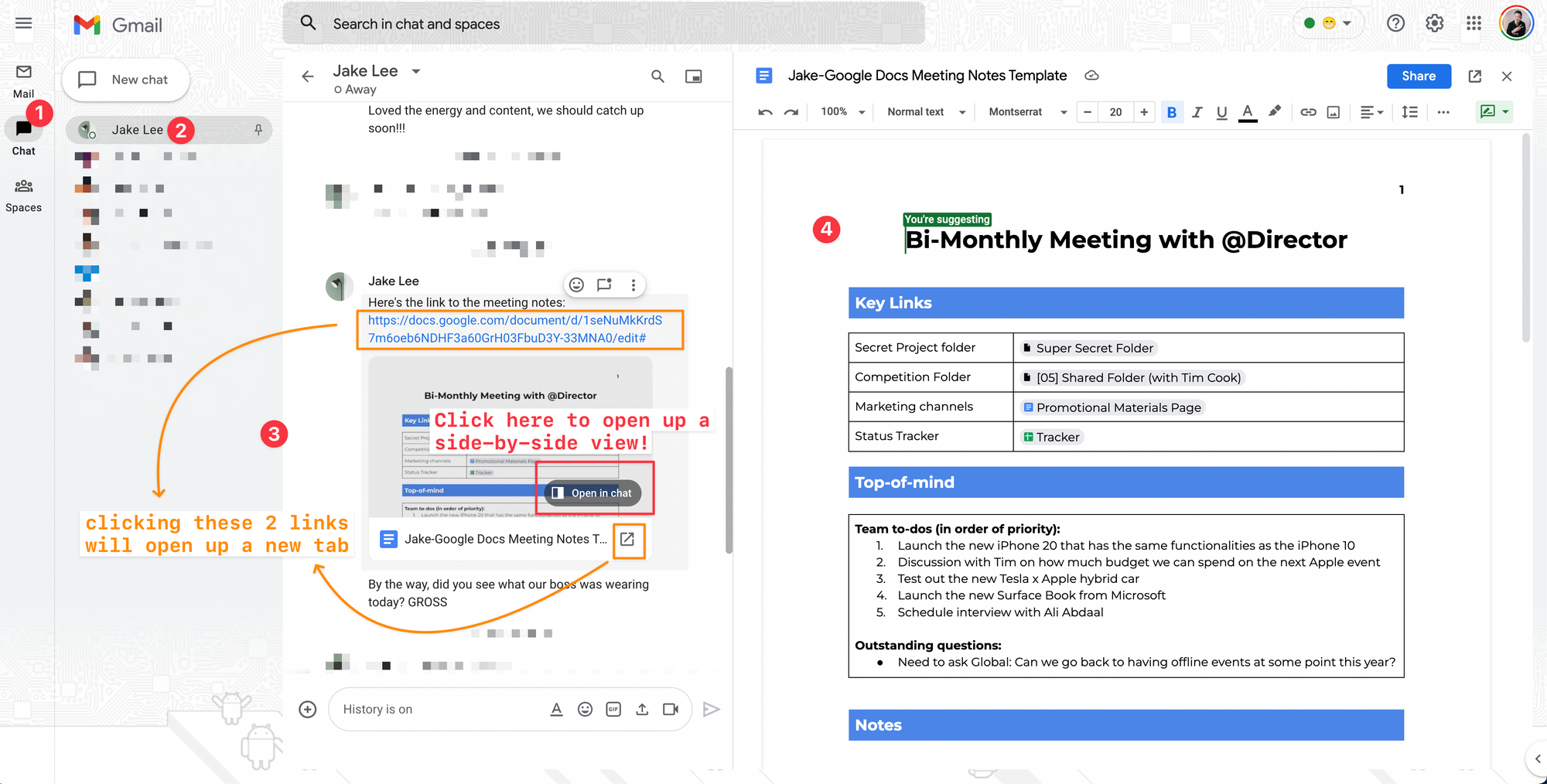
Task: Insert a link in the document
Action: click(x=1308, y=112)
